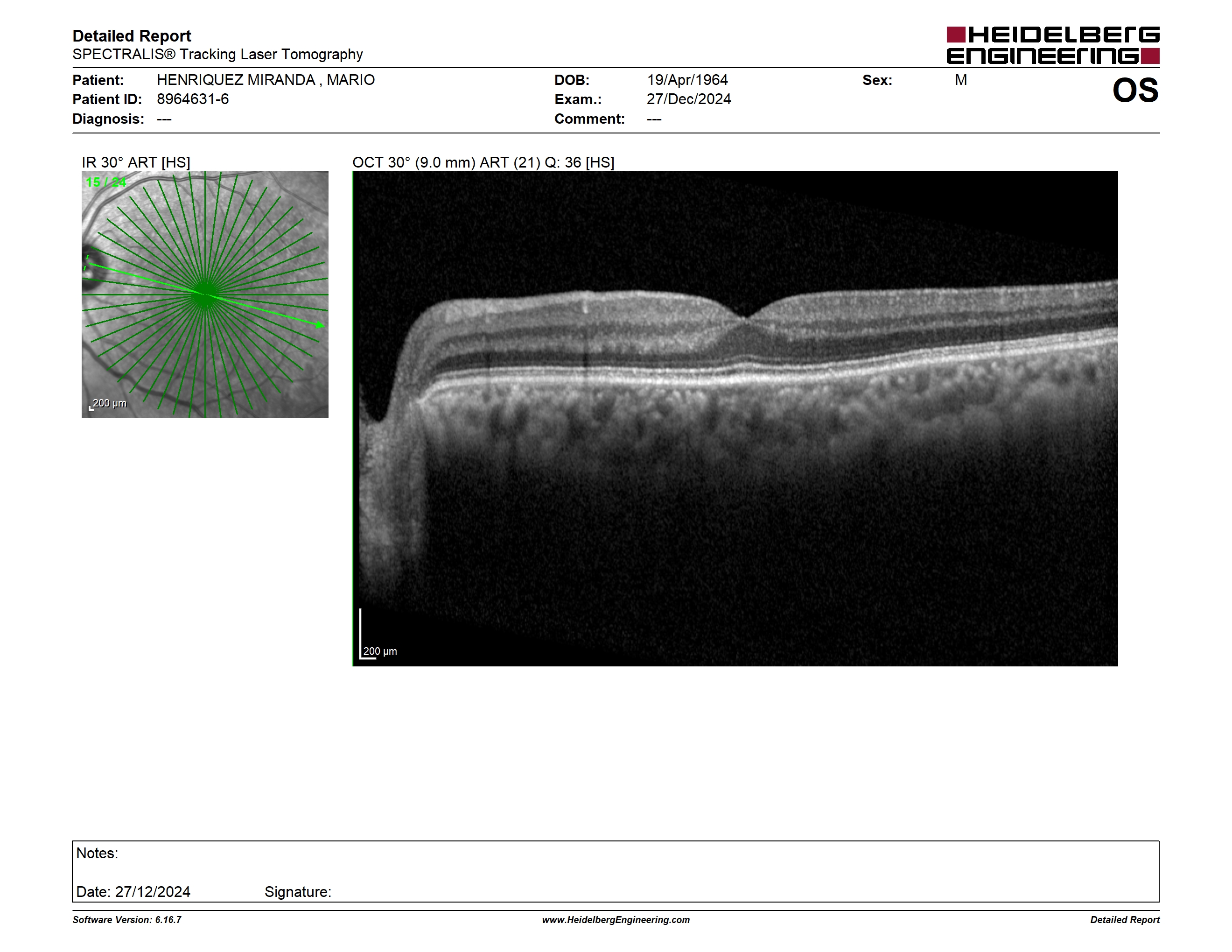Viewport: 1232px width, 952px height.
Task: Click the 'IR 30° ART [HS]' caption
Action: coord(136,162)
